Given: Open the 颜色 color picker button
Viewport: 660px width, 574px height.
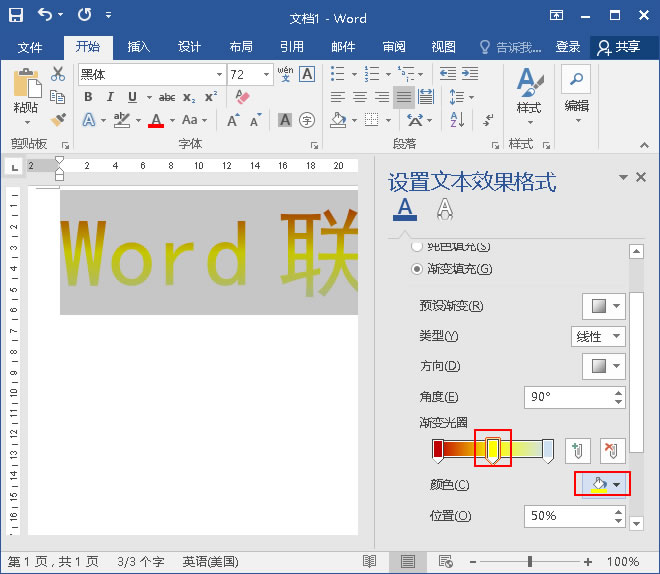Looking at the screenshot, I should point(604,484).
